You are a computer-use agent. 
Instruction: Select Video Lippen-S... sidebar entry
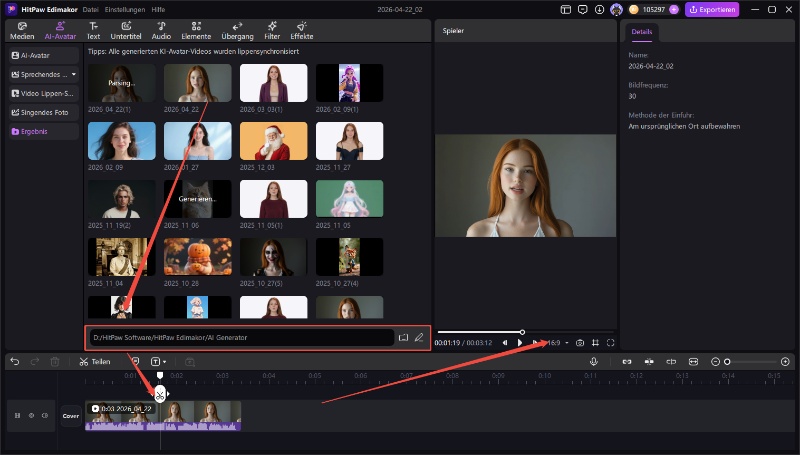44,93
